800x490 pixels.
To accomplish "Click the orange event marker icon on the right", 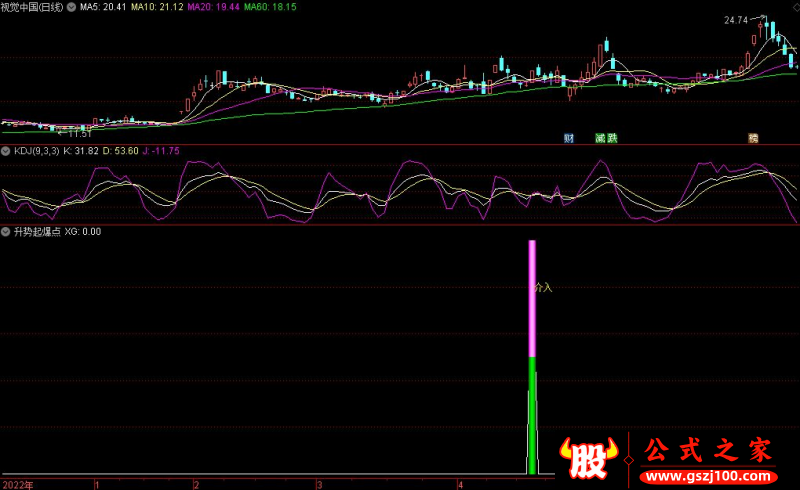I will 753,138.
